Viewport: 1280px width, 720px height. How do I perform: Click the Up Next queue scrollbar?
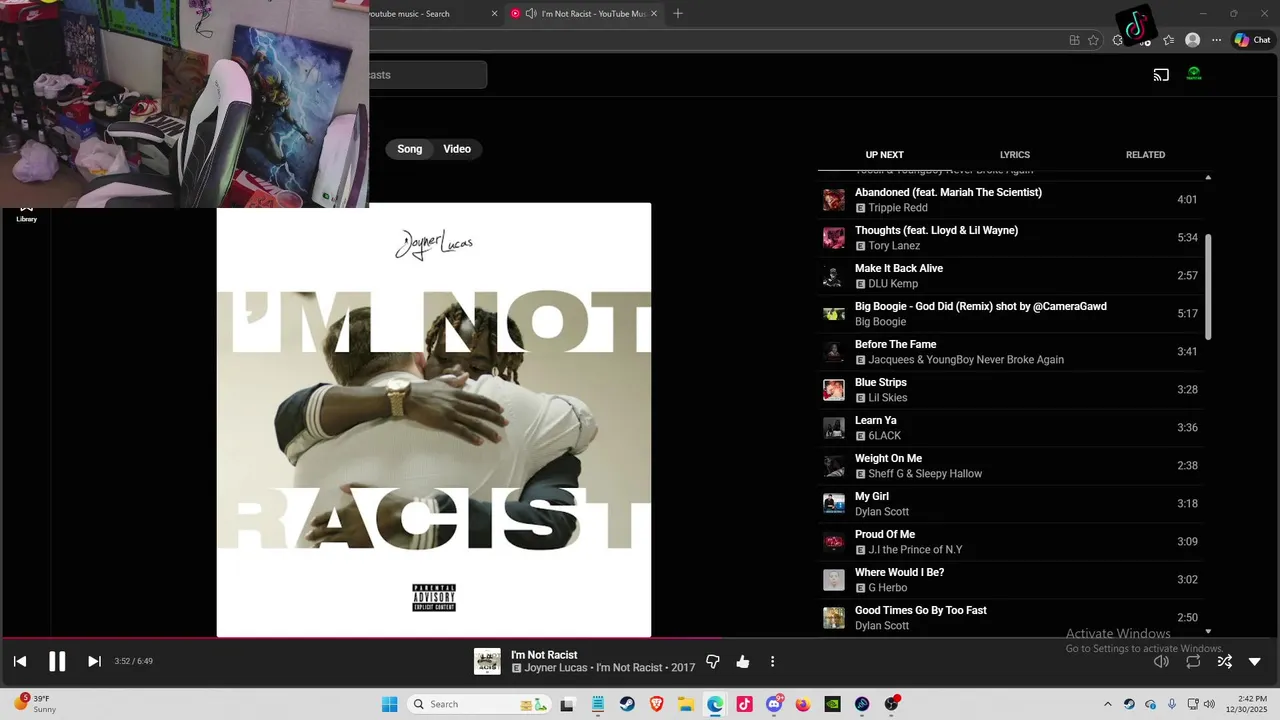click(x=1208, y=287)
